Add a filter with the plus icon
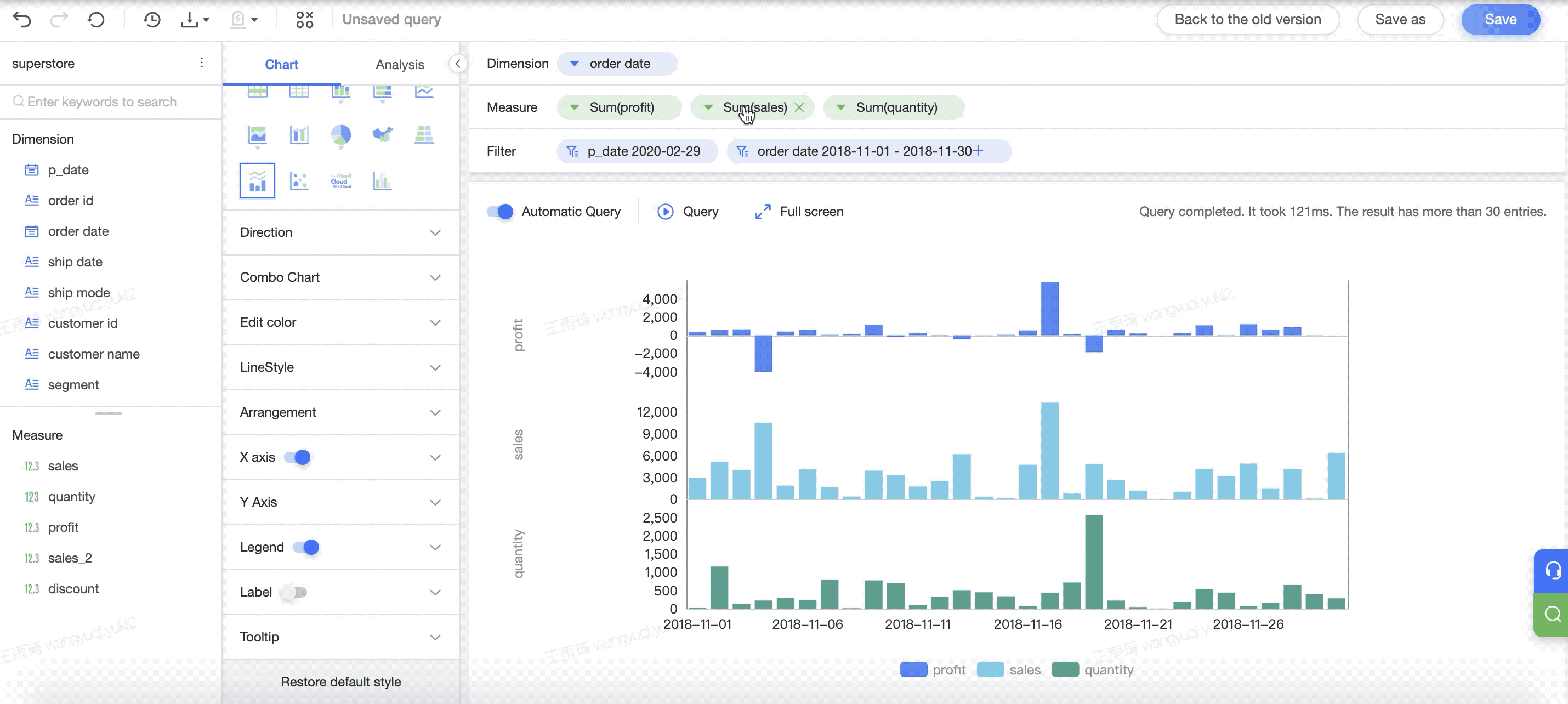Image resolution: width=1568 pixels, height=704 pixels. (978, 150)
